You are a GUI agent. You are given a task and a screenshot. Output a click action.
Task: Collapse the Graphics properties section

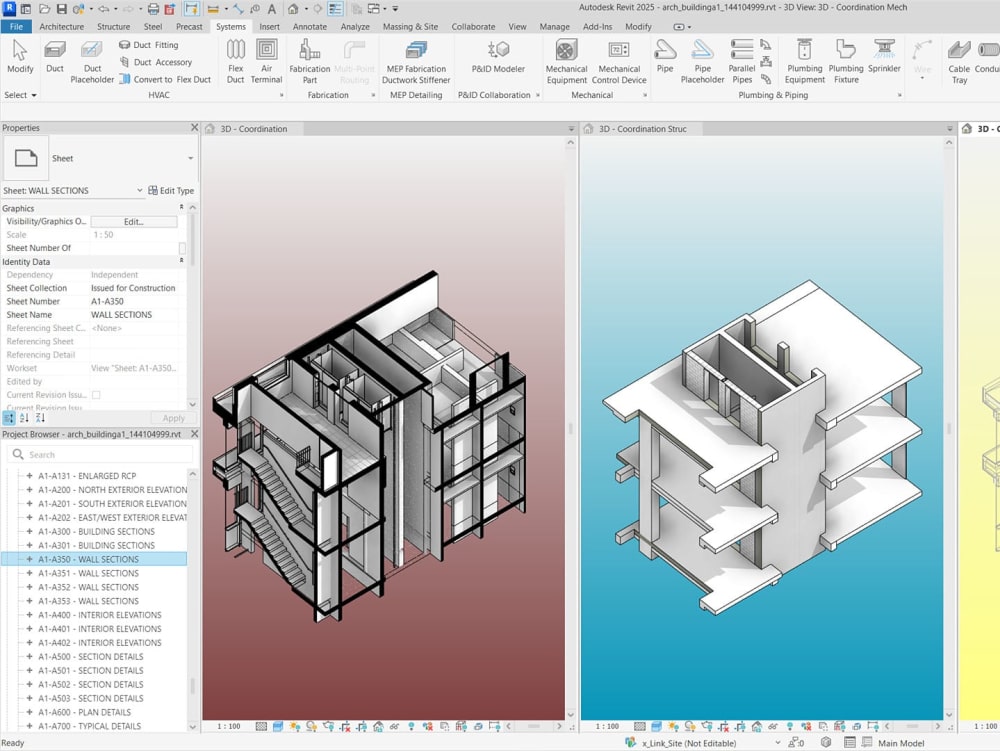[x=181, y=208]
